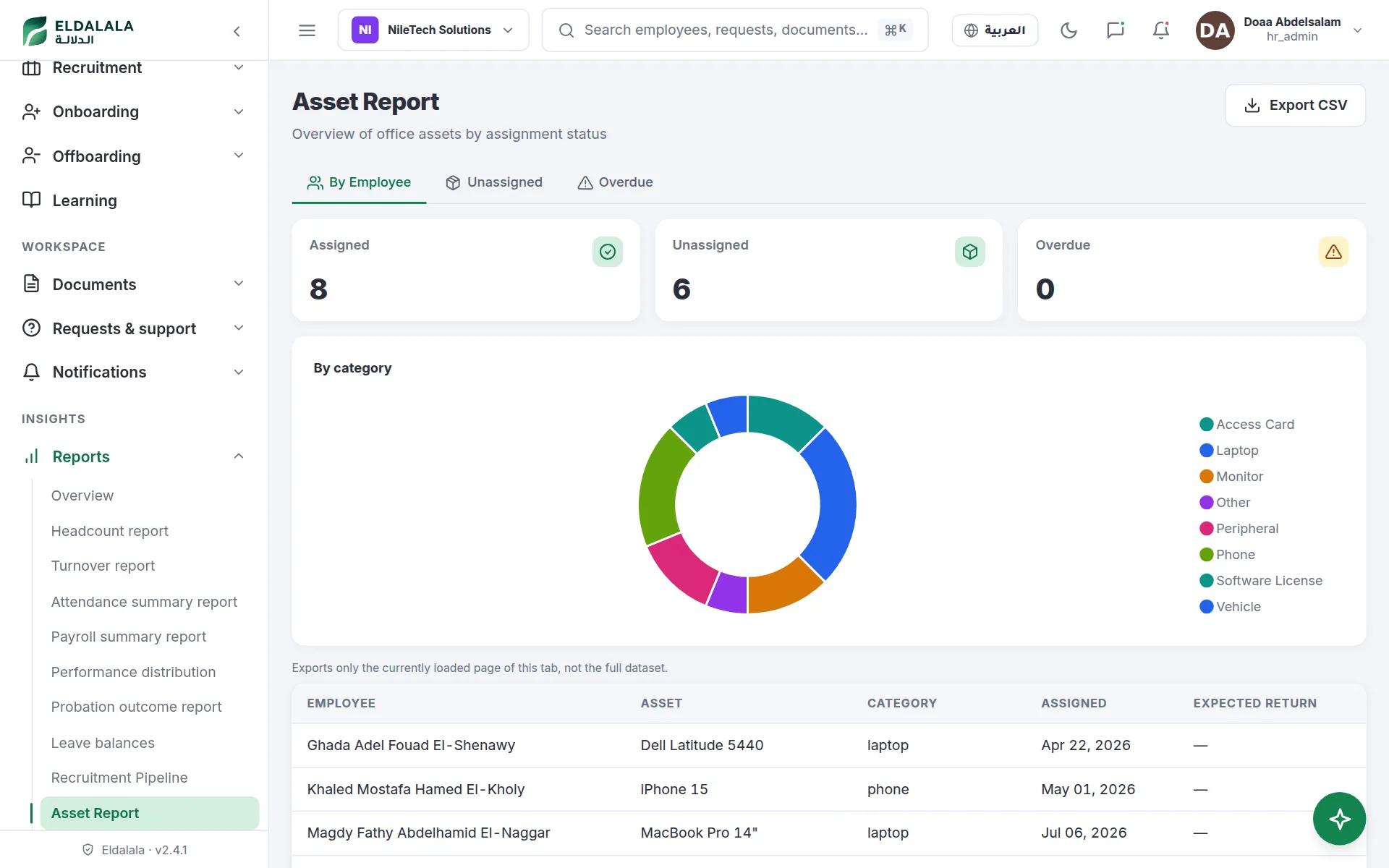The image size is (1389, 868).
Task: Open the Doaa Abdelsalam user menu chevron
Action: [x=1357, y=30]
